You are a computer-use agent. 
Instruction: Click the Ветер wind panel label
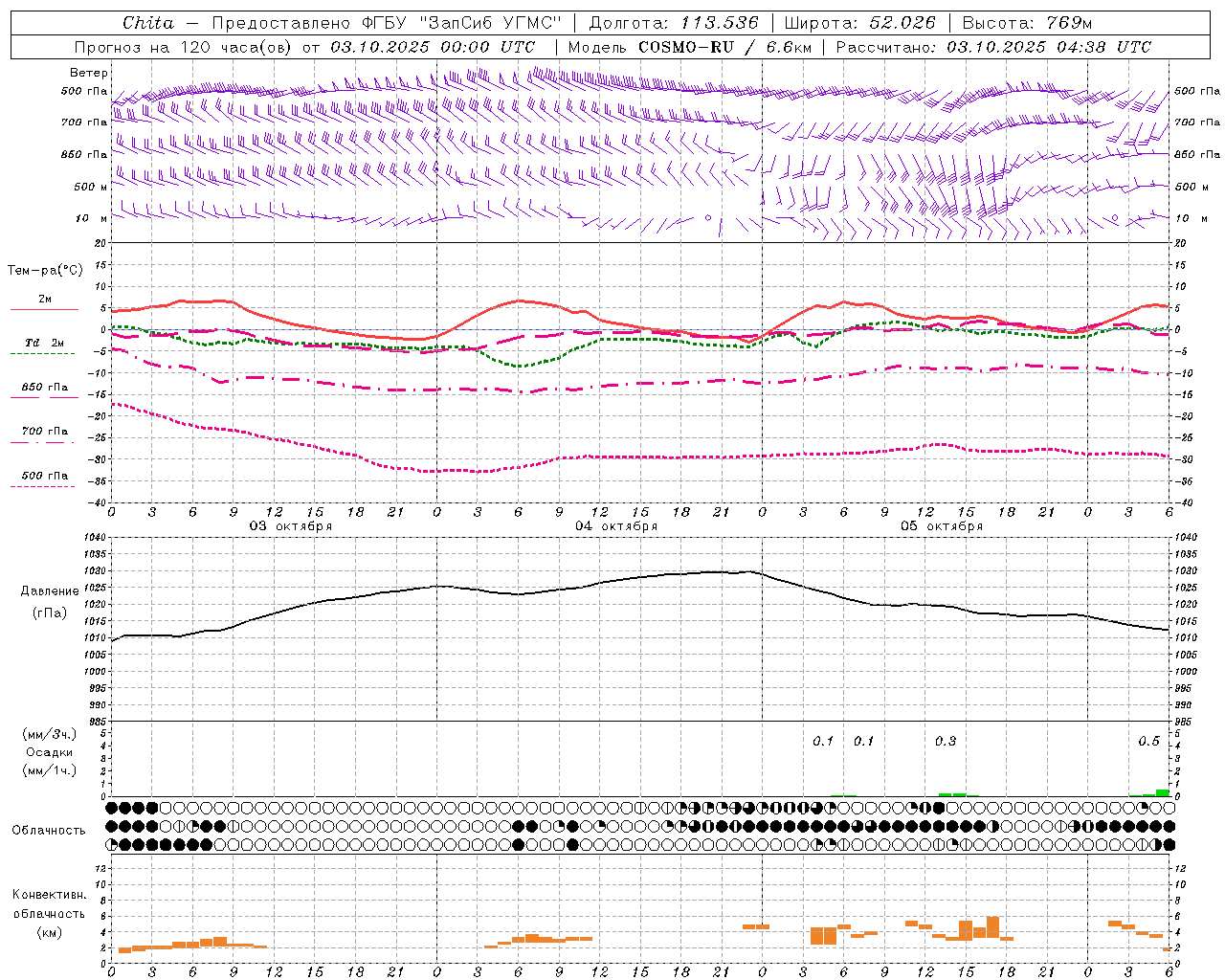coord(89,73)
